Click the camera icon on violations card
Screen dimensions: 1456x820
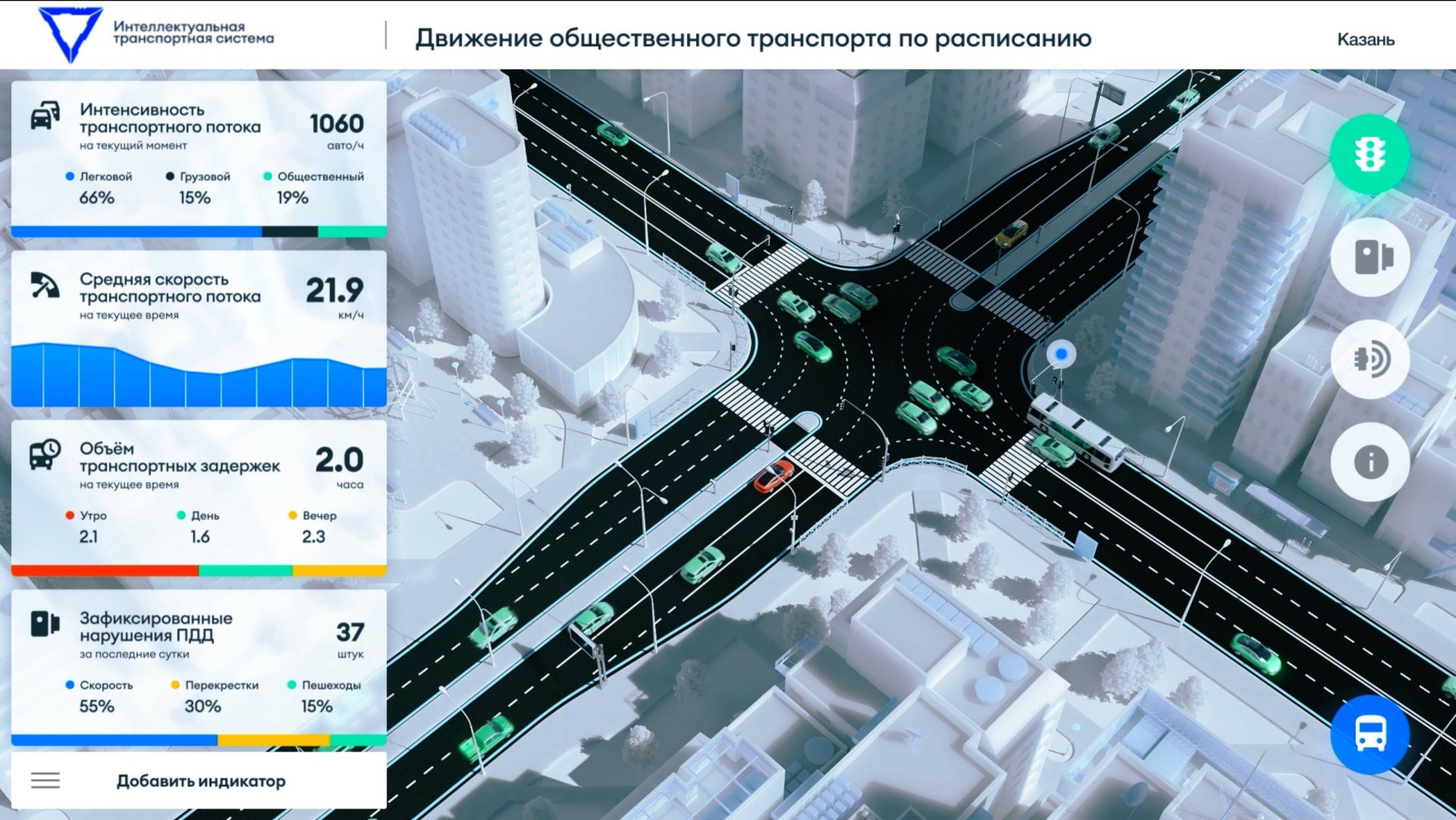pyautogui.click(x=45, y=624)
